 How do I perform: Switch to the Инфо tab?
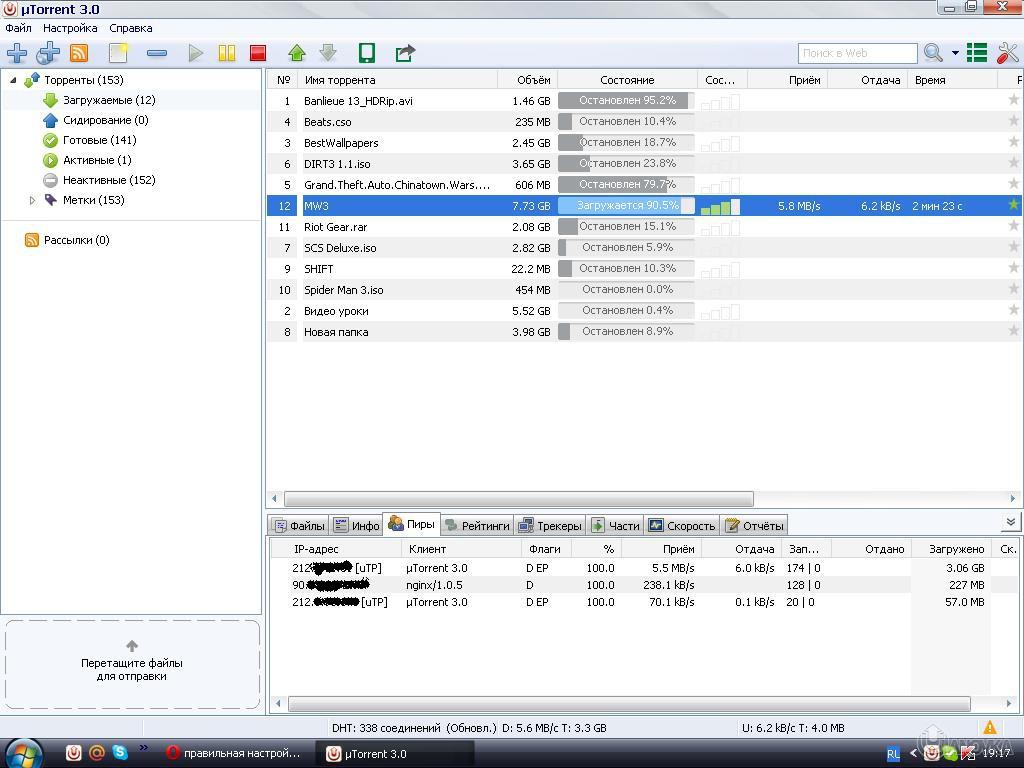(x=357, y=525)
